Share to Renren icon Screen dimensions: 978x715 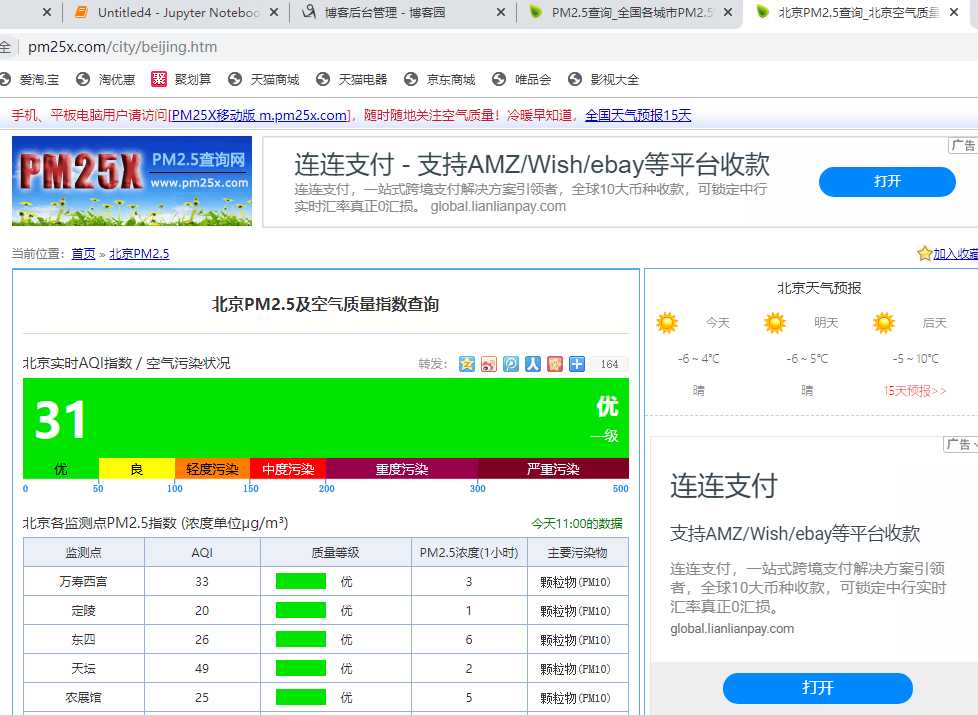click(x=533, y=364)
